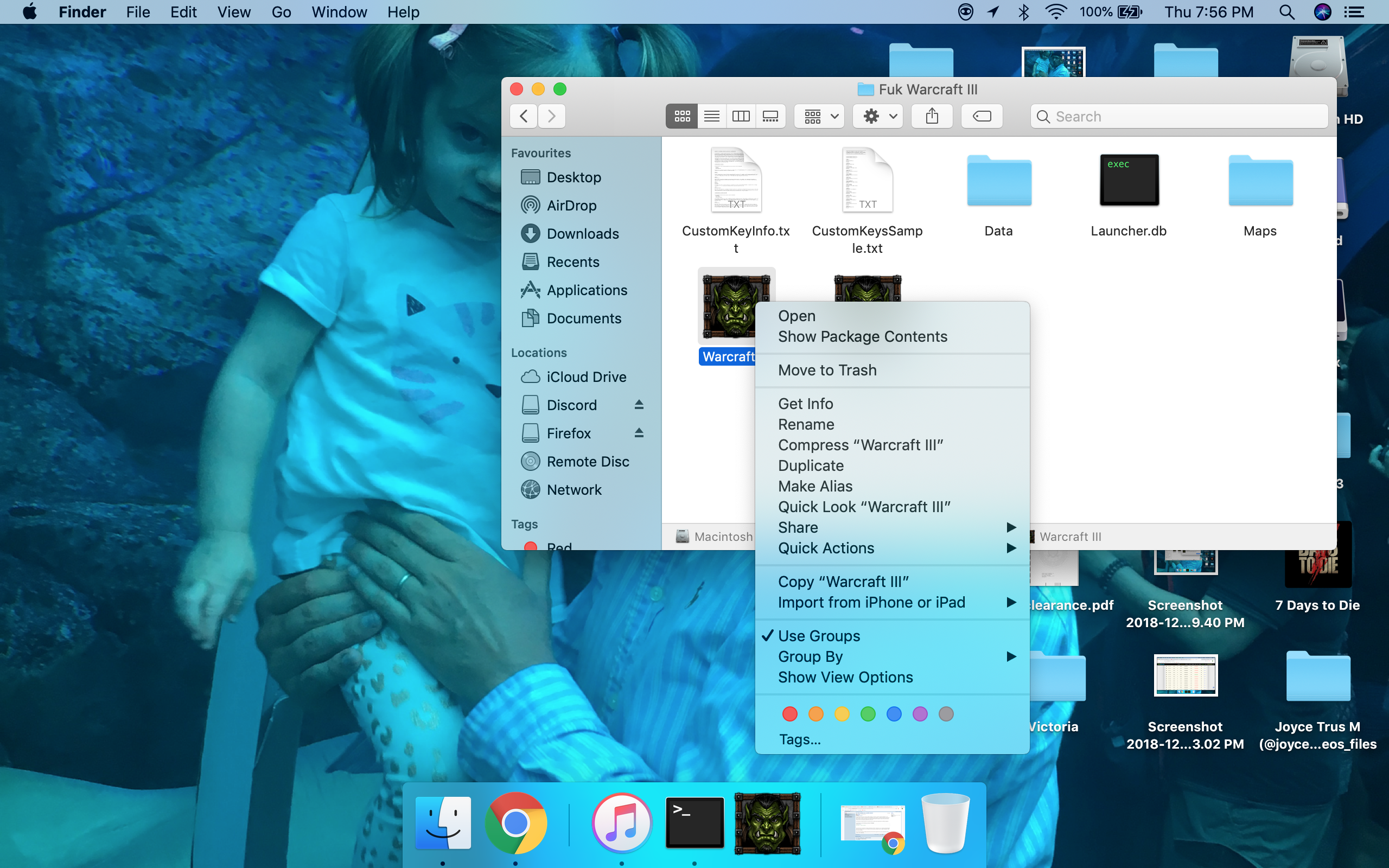The image size is (1389, 868).
Task: Apply the yellow tag color
Action: coord(842,713)
